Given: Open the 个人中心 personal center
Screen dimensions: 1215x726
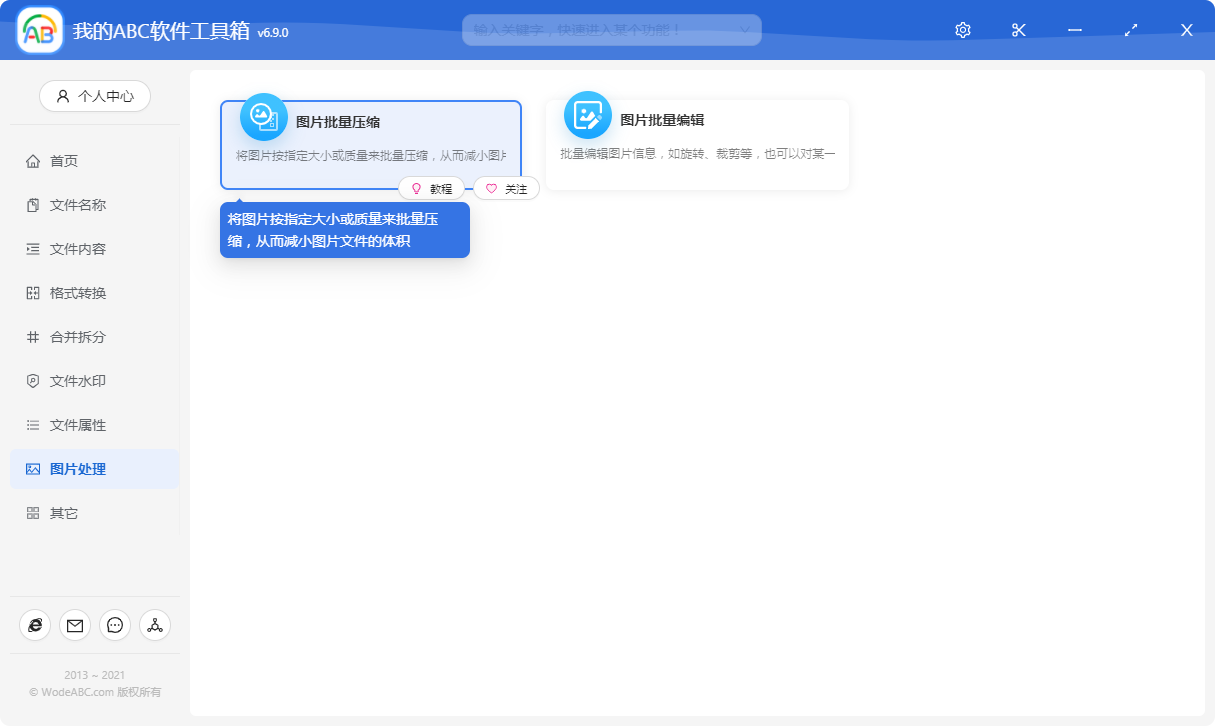Looking at the screenshot, I should tap(94, 96).
